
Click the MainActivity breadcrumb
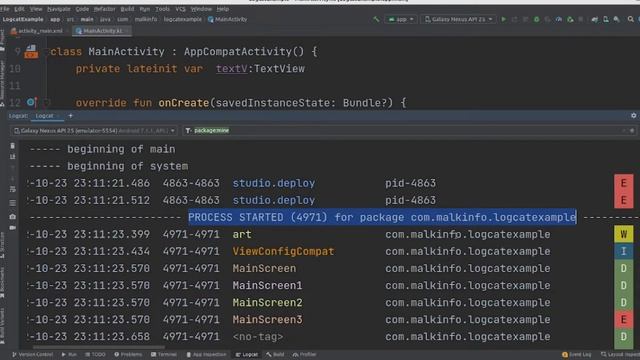point(227,19)
